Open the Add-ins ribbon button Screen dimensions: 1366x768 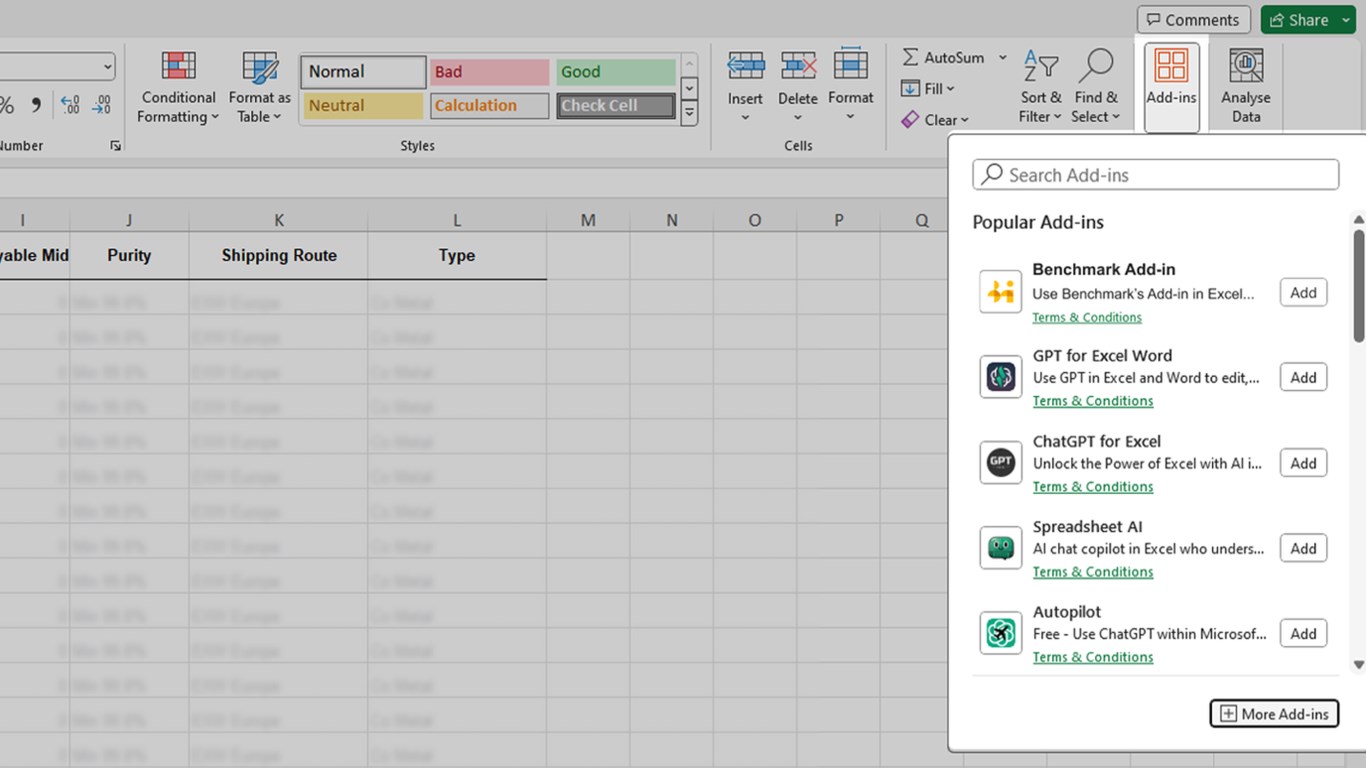pos(1171,87)
